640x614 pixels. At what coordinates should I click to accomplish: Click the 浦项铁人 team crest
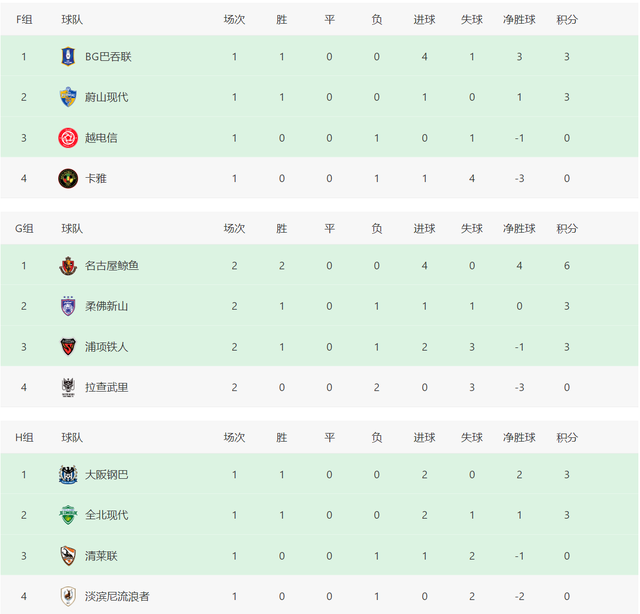[x=68, y=347]
